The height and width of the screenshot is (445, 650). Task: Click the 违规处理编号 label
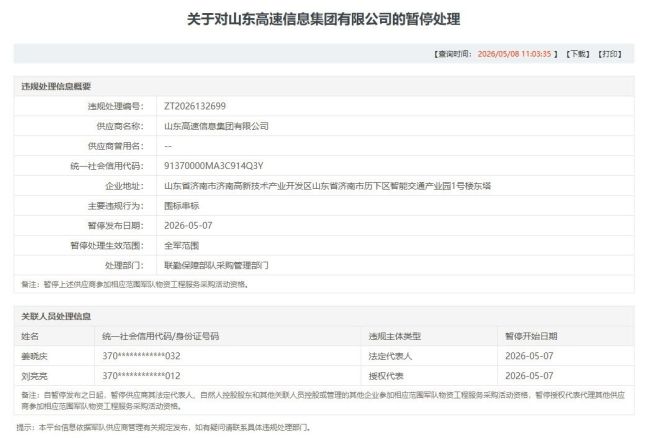click(x=116, y=106)
